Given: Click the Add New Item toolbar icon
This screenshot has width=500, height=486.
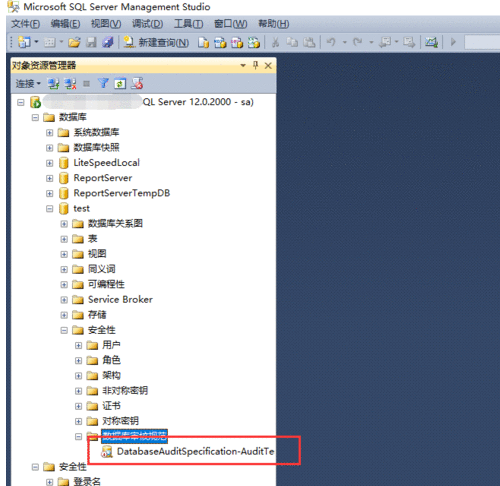Looking at the screenshot, I should (50, 42).
